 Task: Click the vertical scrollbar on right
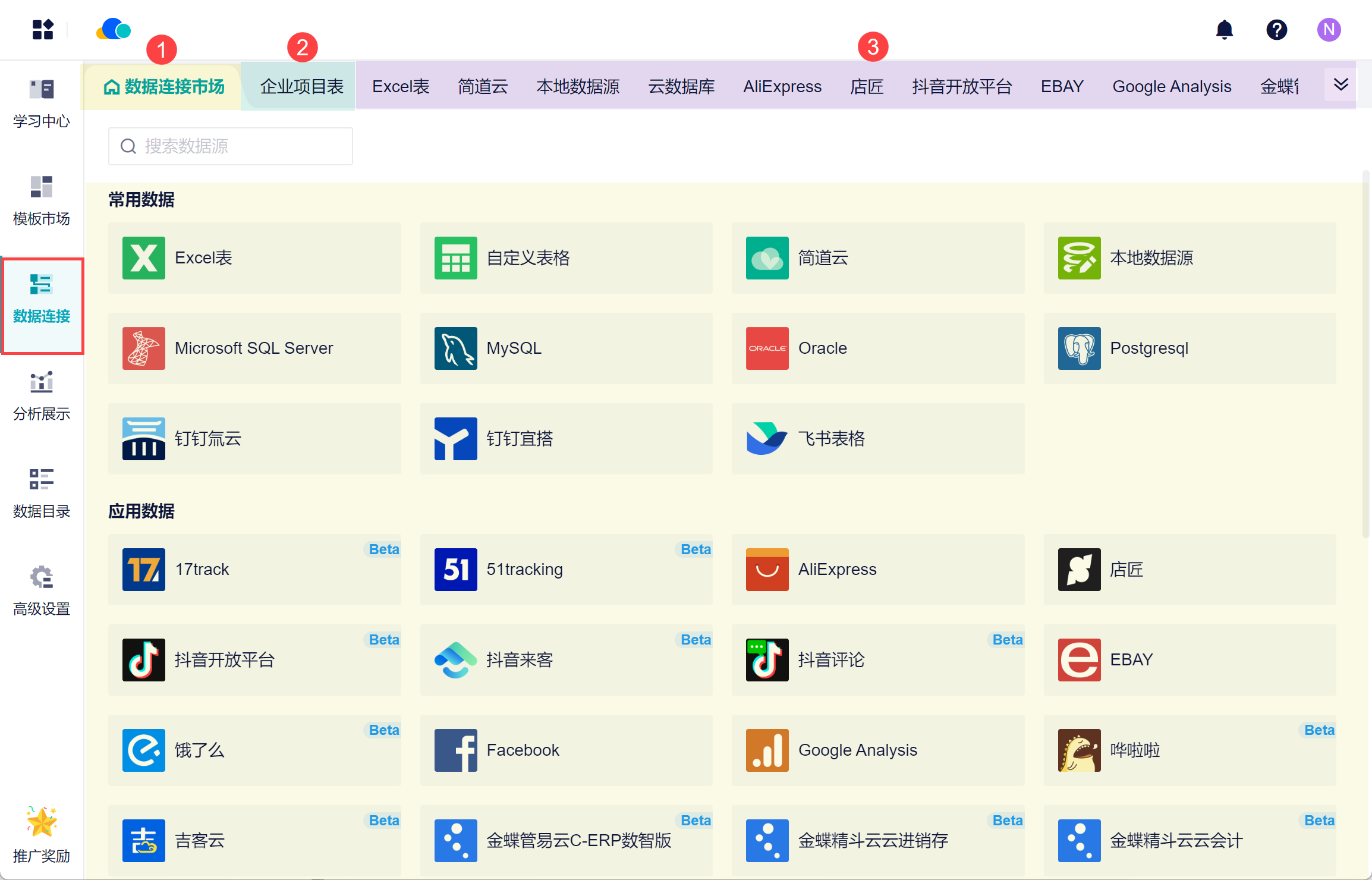pyautogui.click(x=1365, y=354)
